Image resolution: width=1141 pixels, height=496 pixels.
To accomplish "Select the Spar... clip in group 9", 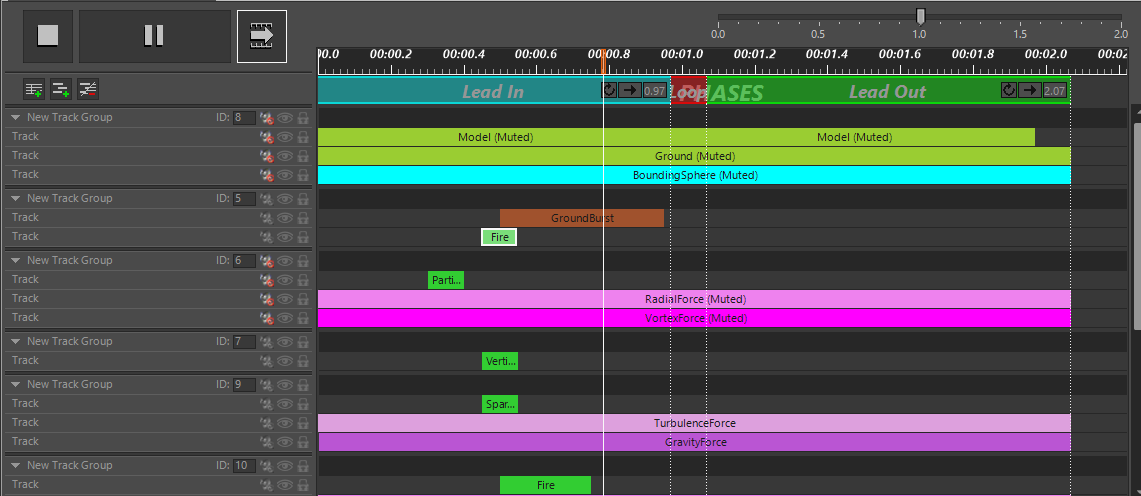I will [500, 404].
